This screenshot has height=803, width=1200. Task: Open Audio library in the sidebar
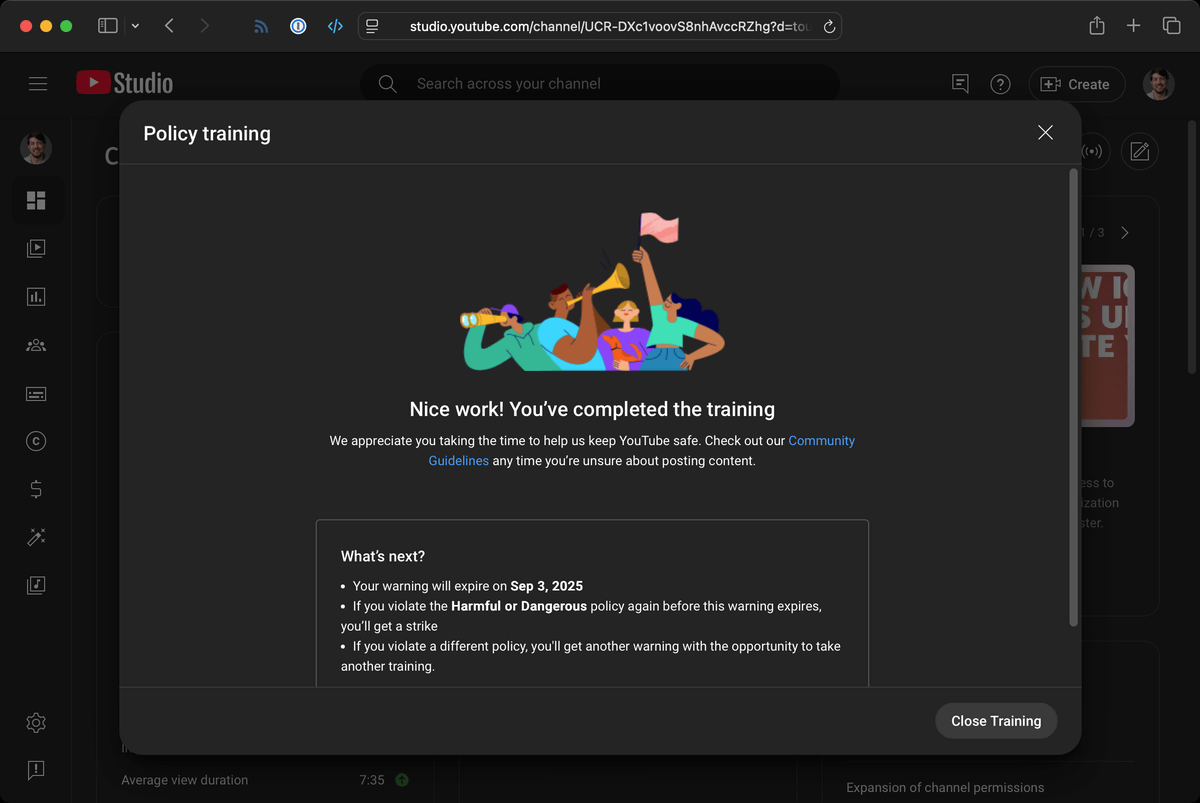pos(36,585)
